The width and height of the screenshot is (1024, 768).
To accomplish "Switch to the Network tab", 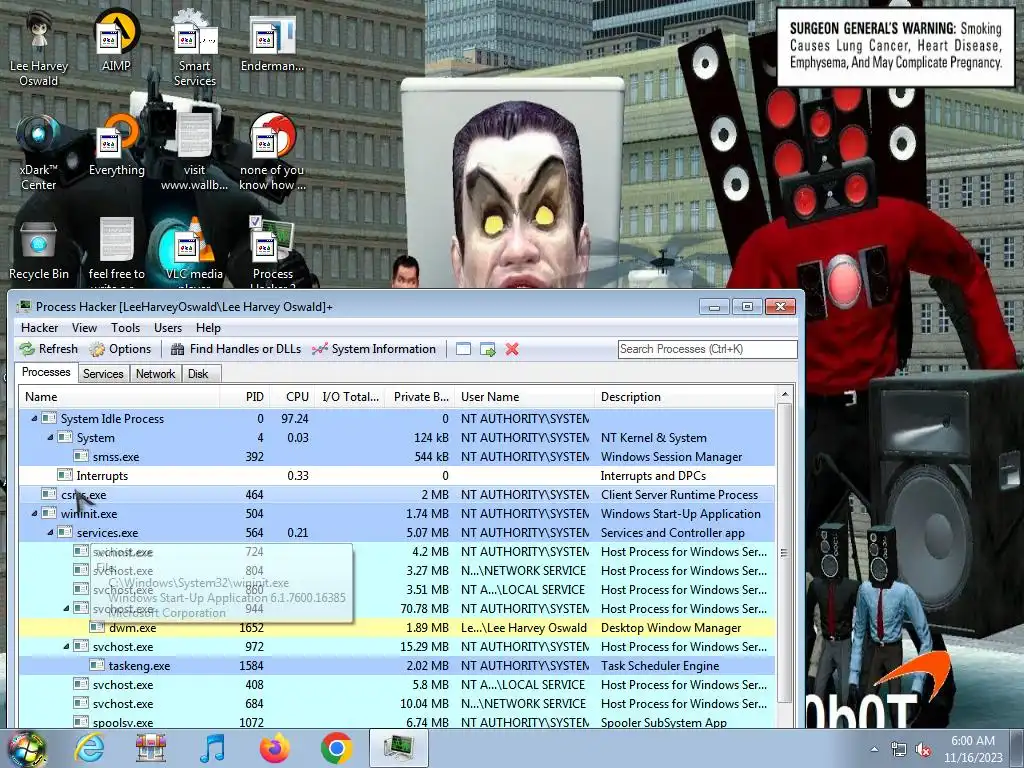I will coord(155,374).
